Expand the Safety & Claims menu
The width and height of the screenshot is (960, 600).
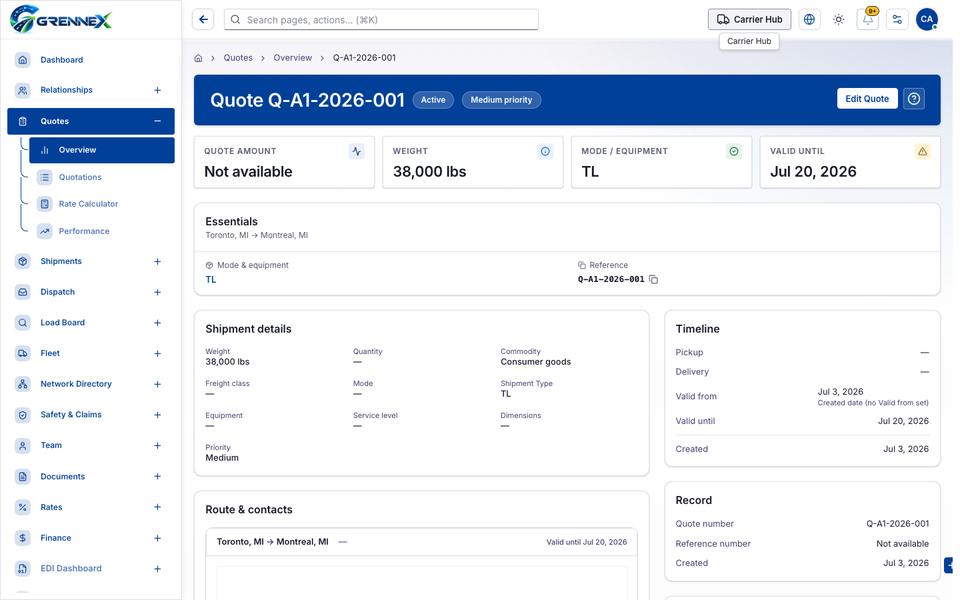point(157,414)
